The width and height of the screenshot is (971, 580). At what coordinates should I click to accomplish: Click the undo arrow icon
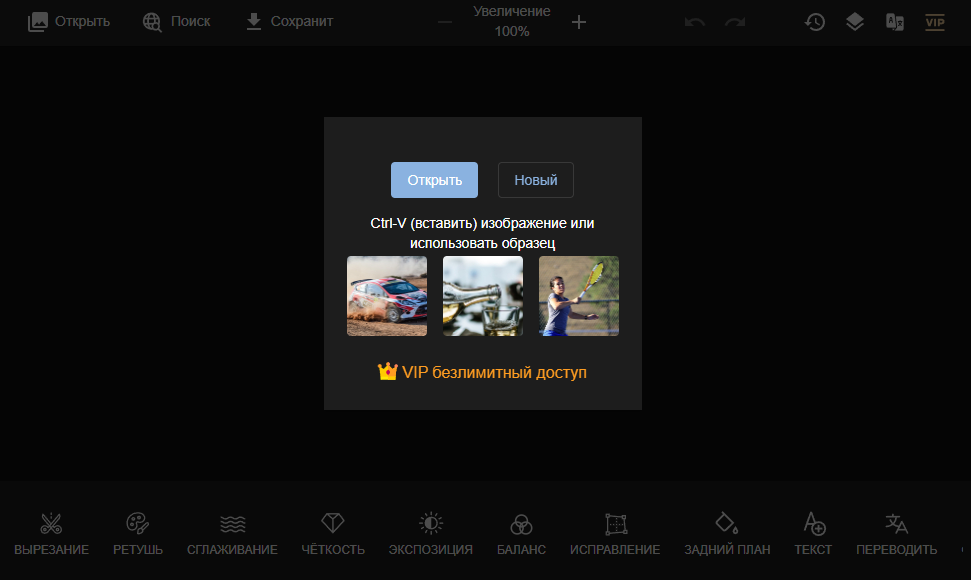click(695, 21)
